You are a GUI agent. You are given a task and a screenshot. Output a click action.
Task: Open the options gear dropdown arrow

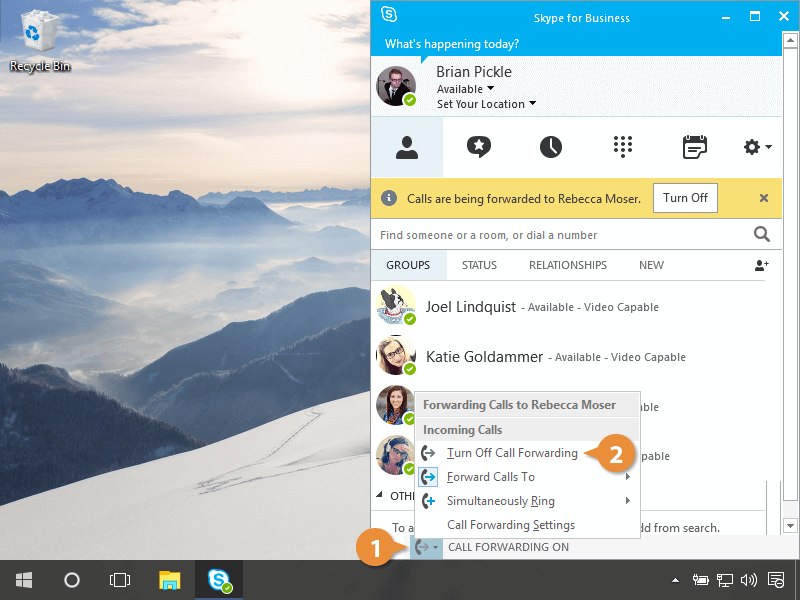(x=767, y=148)
